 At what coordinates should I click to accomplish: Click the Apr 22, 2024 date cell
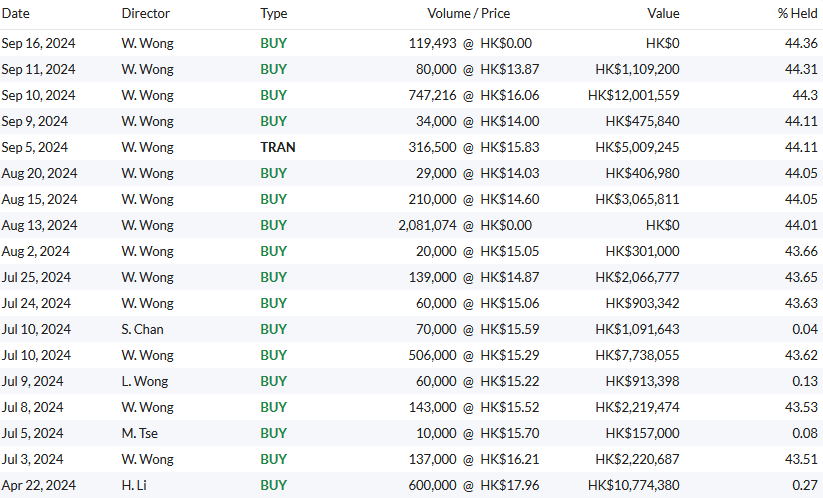(37, 485)
